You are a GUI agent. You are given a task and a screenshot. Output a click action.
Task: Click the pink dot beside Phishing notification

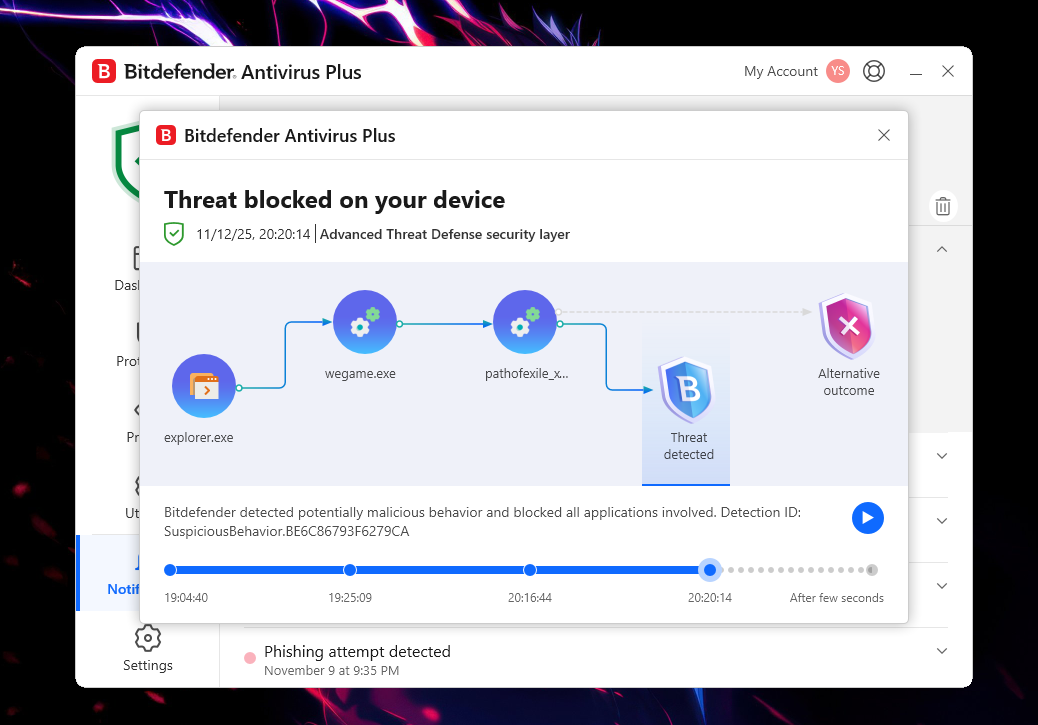250,657
